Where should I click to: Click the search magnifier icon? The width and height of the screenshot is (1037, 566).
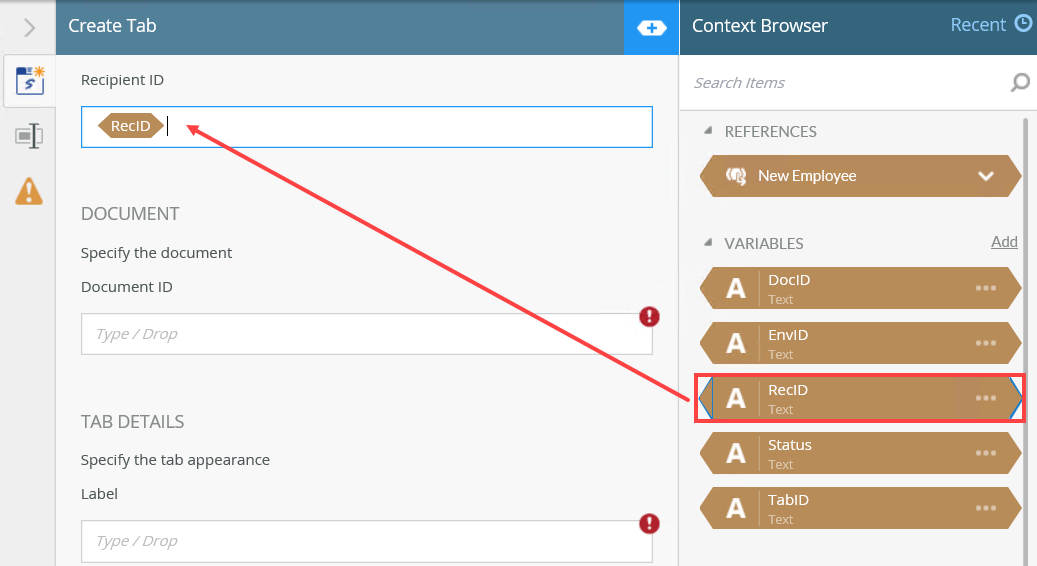tap(1020, 83)
